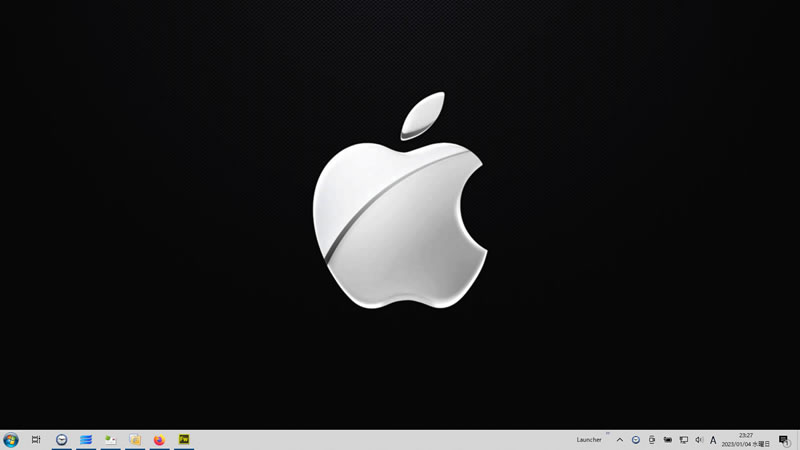Open the Windows Start menu orb

coord(11,439)
